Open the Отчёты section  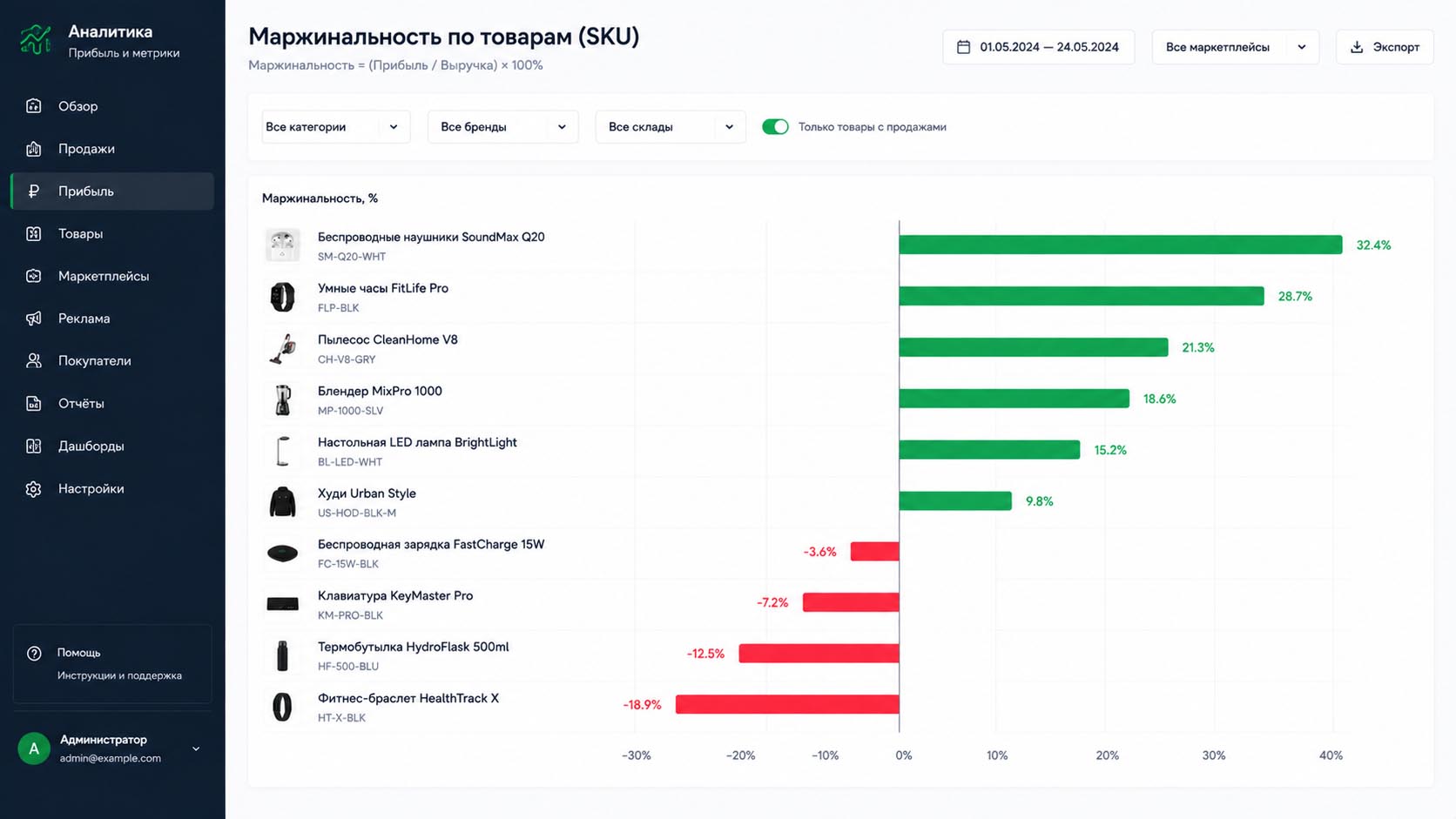click(112, 404)
